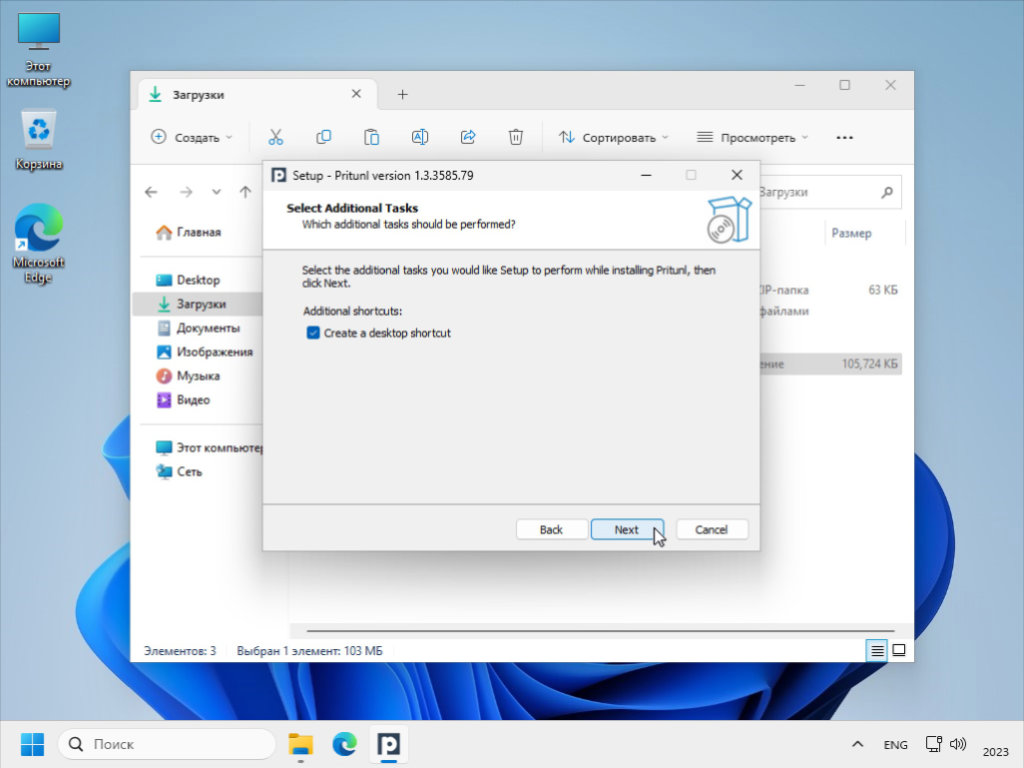Click the volume speaker tray icon
Viewport: 1024px width, 768px height.
[x=957, y=744]
